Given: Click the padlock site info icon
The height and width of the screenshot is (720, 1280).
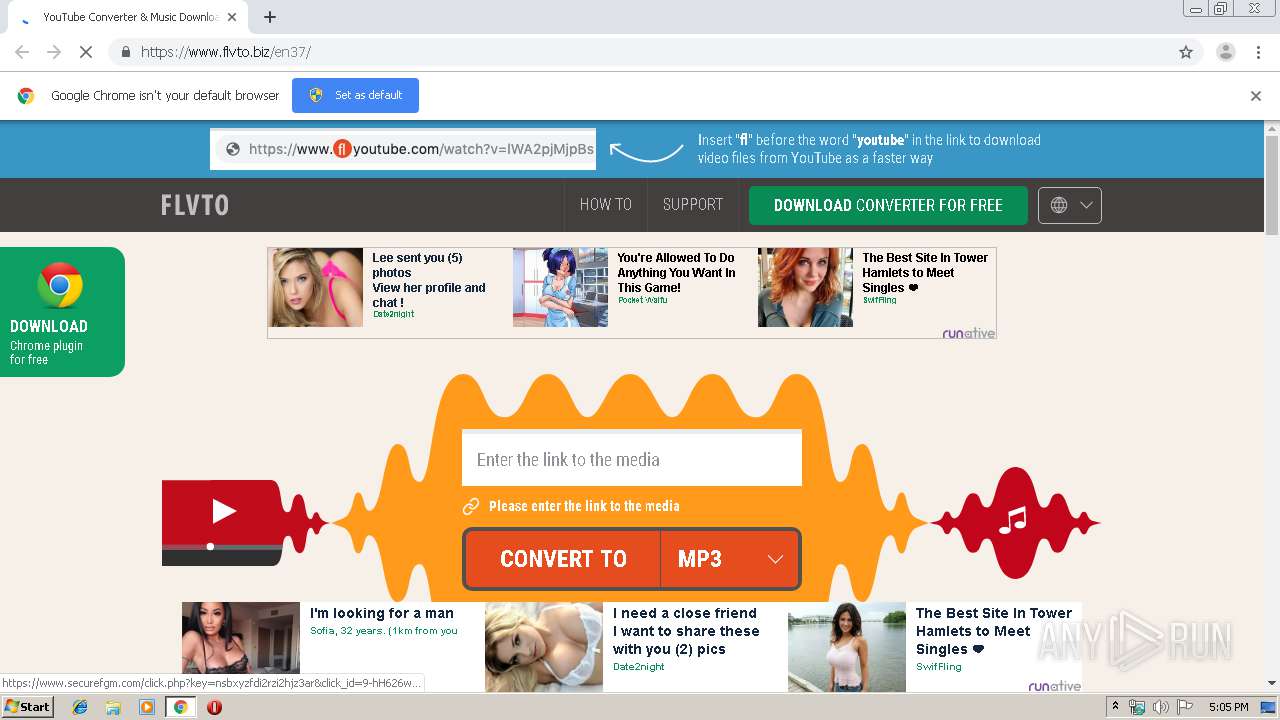Looking at the screenshot, I should [125, 52].
